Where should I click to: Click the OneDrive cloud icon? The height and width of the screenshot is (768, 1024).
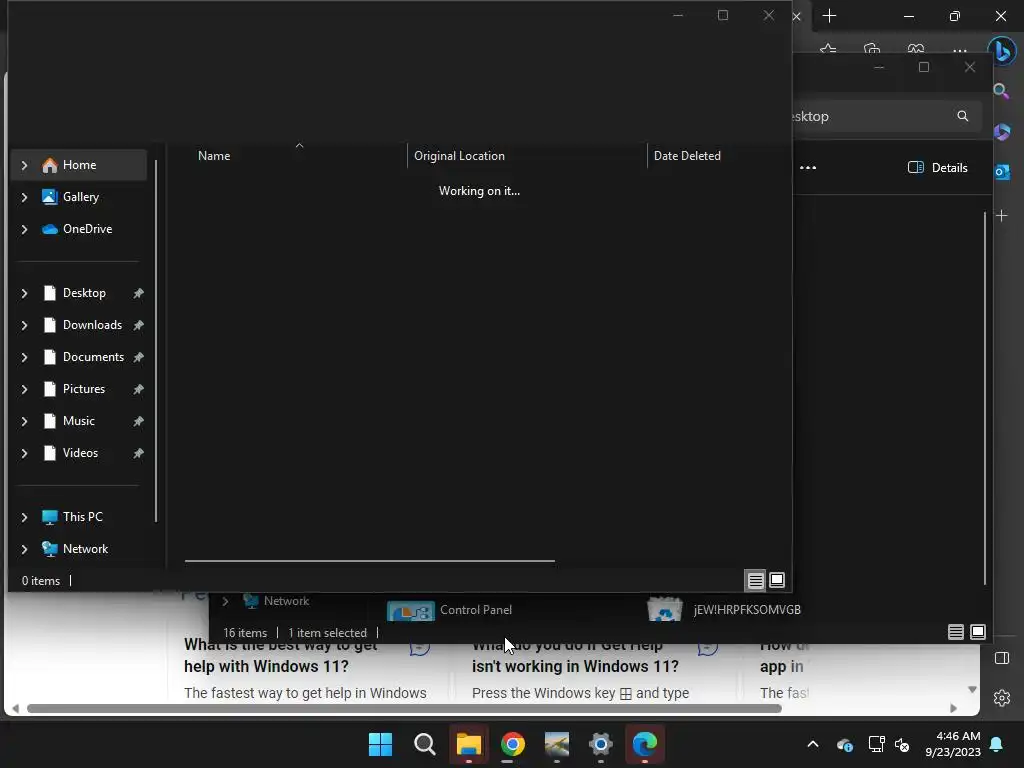click(x=50, y=229)
